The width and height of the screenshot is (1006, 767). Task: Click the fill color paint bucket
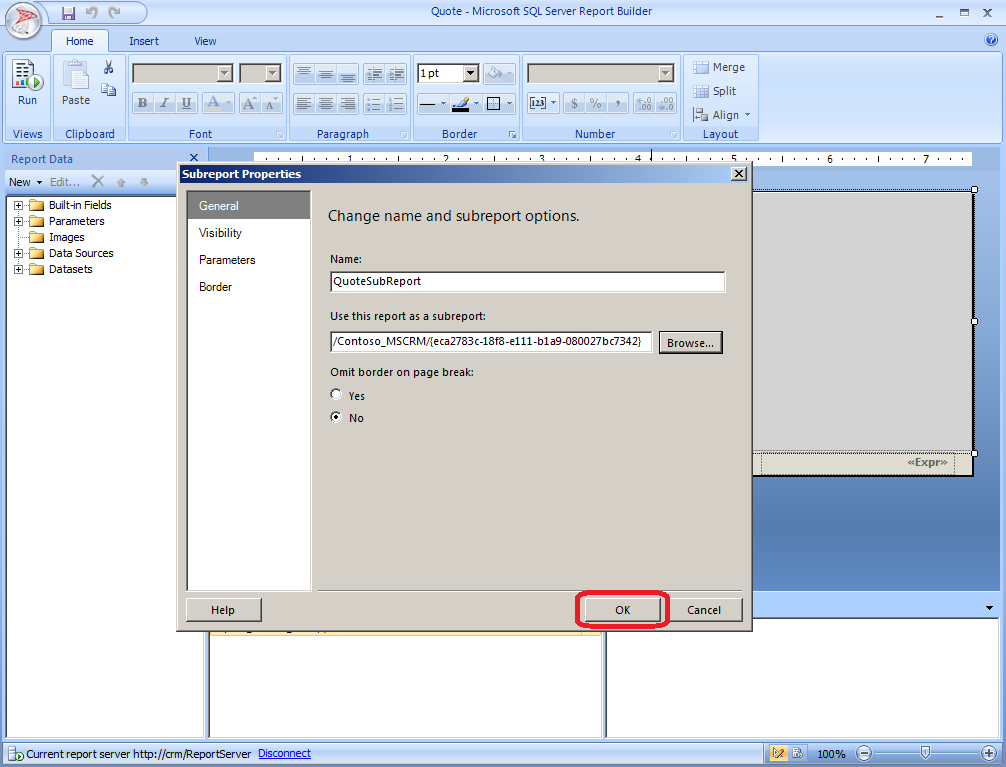point(495,73)
